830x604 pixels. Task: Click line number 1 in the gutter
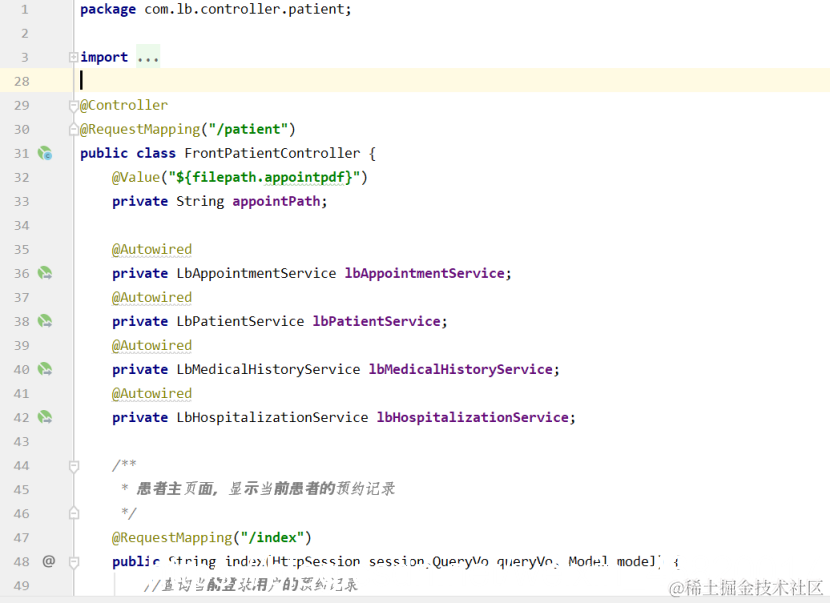(x=24, y=10)
